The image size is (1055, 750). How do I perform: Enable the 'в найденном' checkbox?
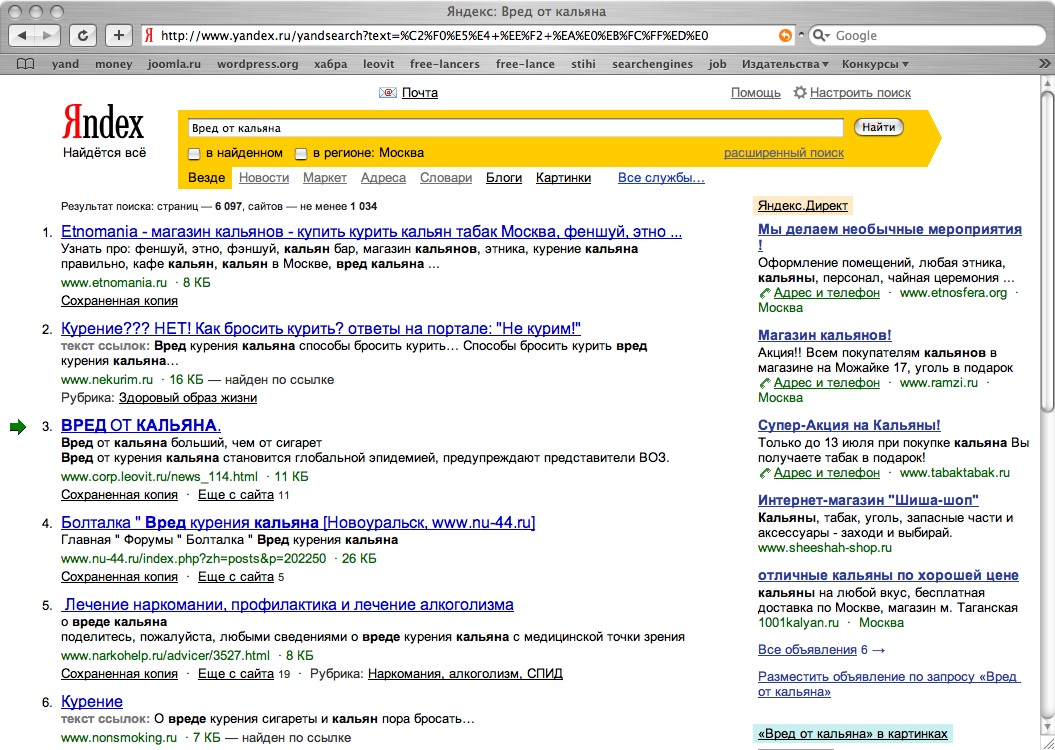[x=195, y=154]
